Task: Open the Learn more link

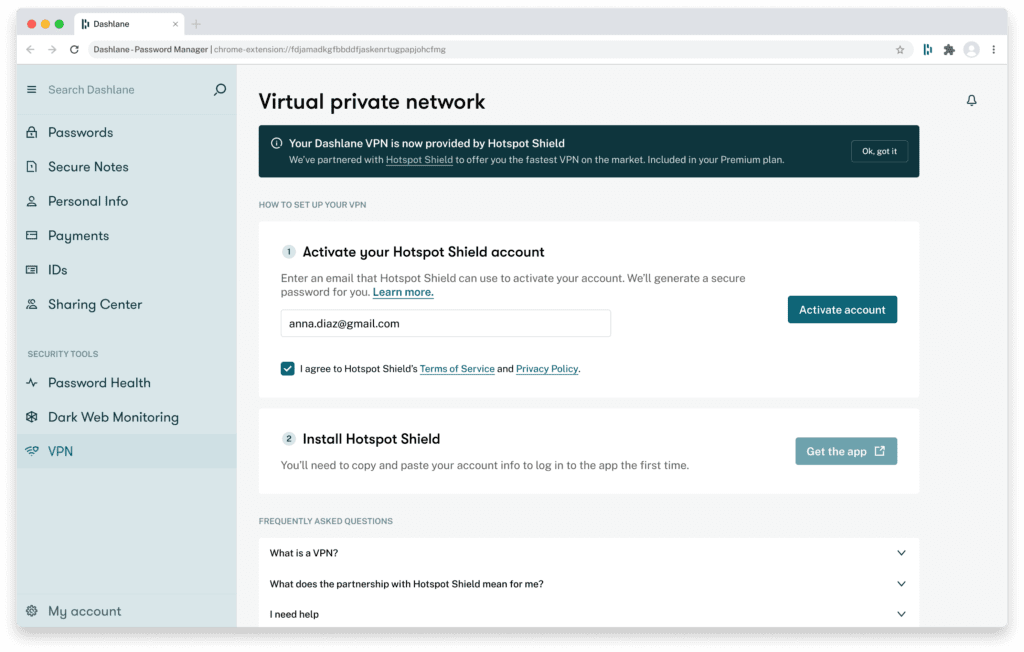Action: pyautogui.click(x=403, y=293)
